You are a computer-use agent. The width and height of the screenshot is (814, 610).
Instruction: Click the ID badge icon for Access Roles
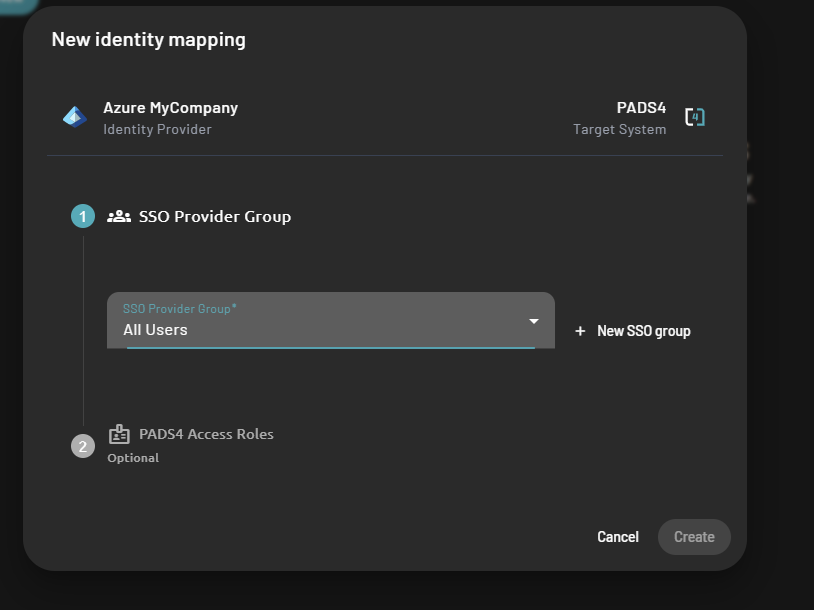point(119,435)
